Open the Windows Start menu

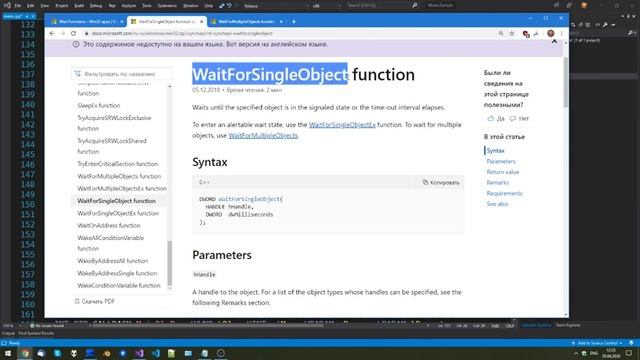coord(8,353)
